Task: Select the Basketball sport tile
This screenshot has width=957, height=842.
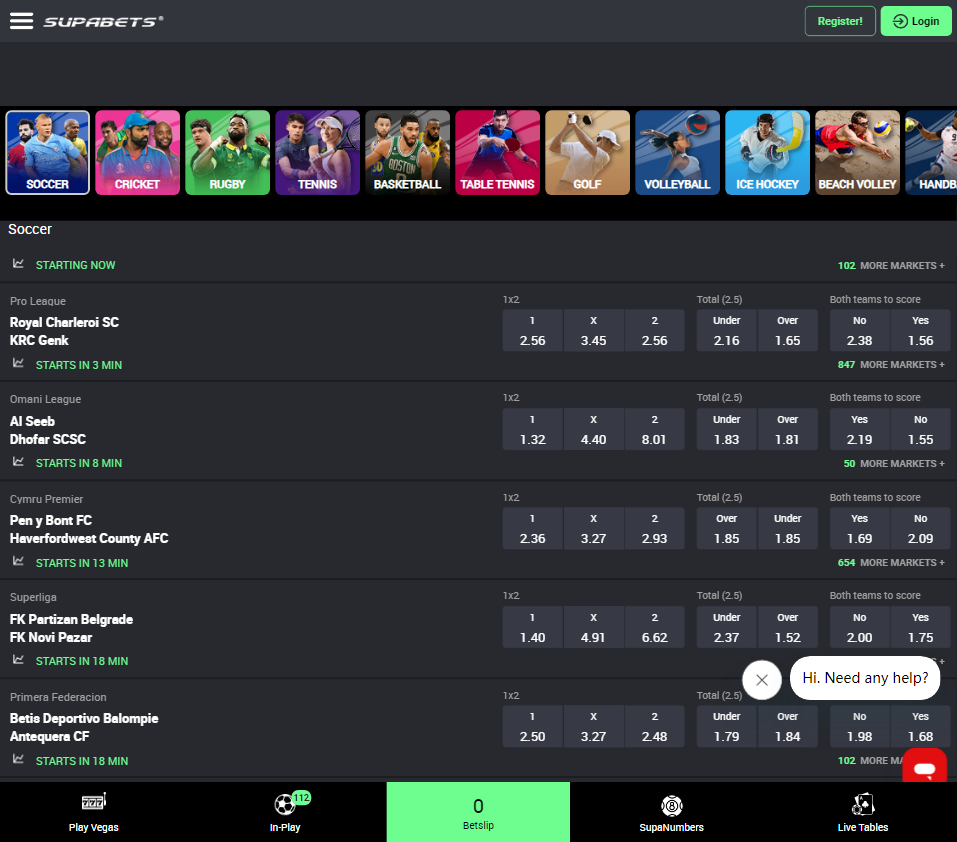Action: [x=408, y=153]
